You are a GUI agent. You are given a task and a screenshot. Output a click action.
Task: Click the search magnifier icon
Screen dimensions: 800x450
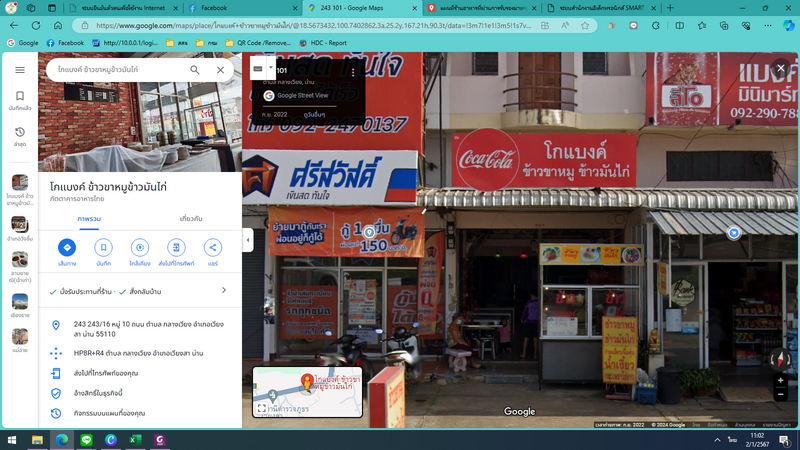tap(195, 69)
